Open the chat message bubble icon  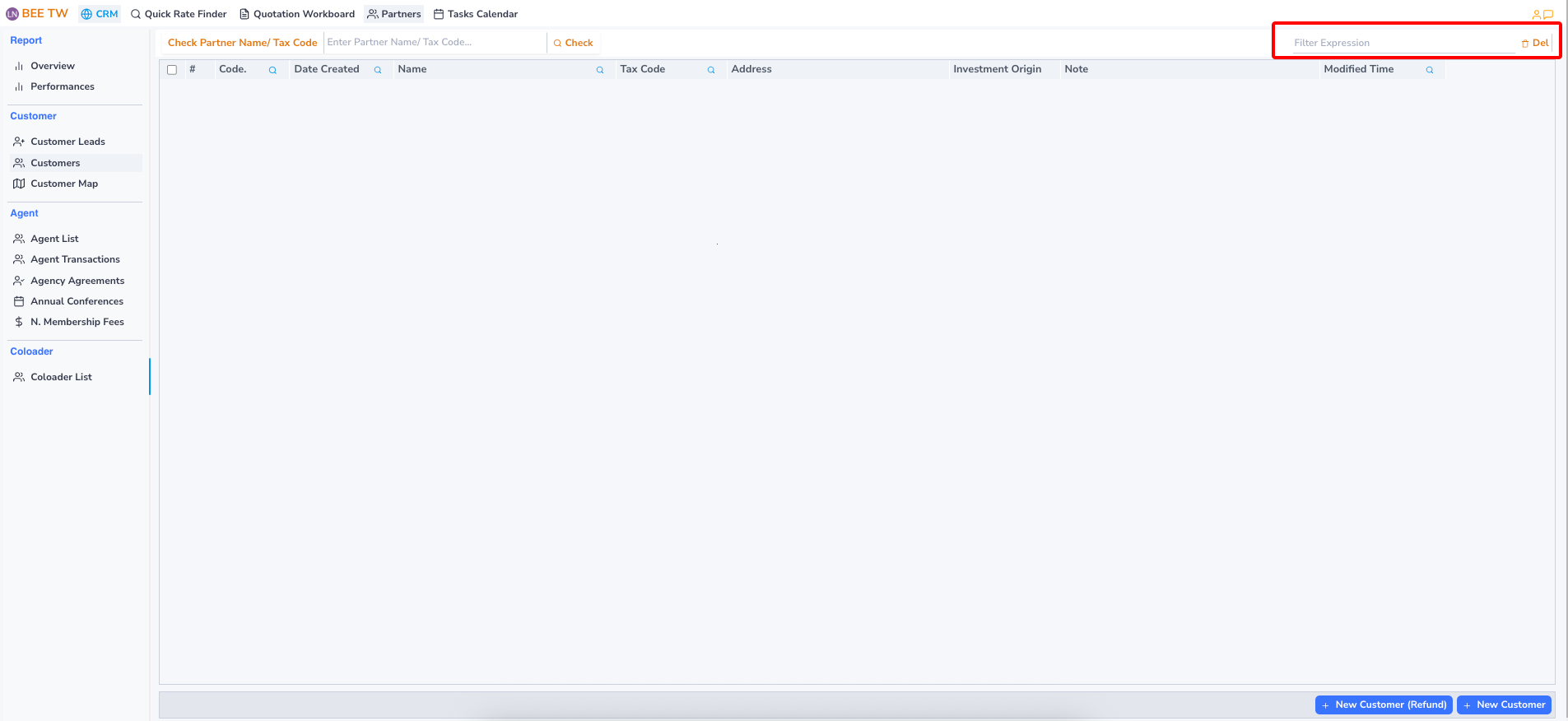pos(1548,15)
